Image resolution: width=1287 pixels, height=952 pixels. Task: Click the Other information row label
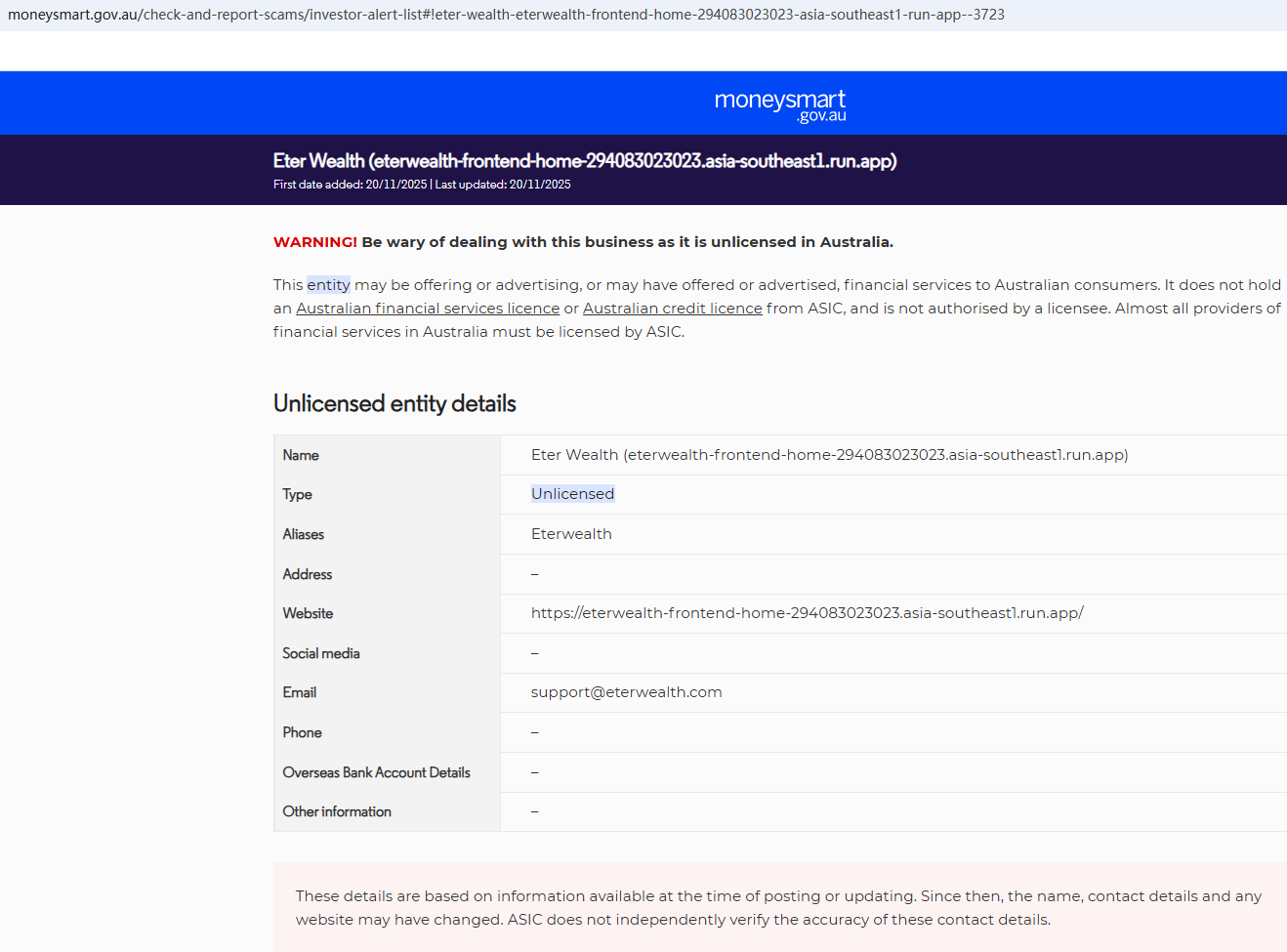(x=337, y=811)
